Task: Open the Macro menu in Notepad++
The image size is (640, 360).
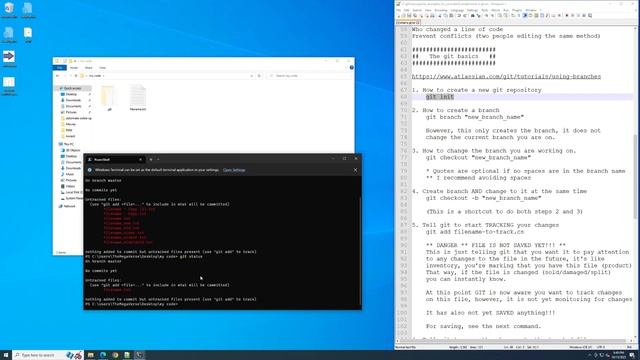Action: (496, 10)
